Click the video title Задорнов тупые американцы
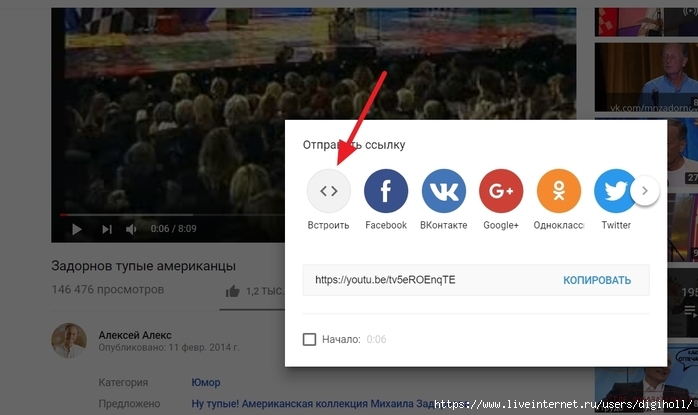This screenshot has width=698, height=415. coord(143,266)
